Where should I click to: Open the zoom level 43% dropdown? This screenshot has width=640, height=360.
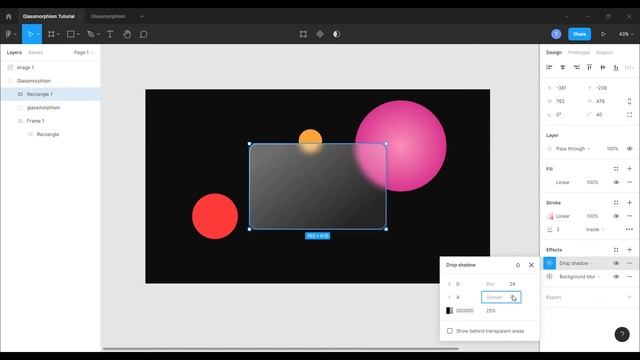pyautogui.click(x=626, y=34)
